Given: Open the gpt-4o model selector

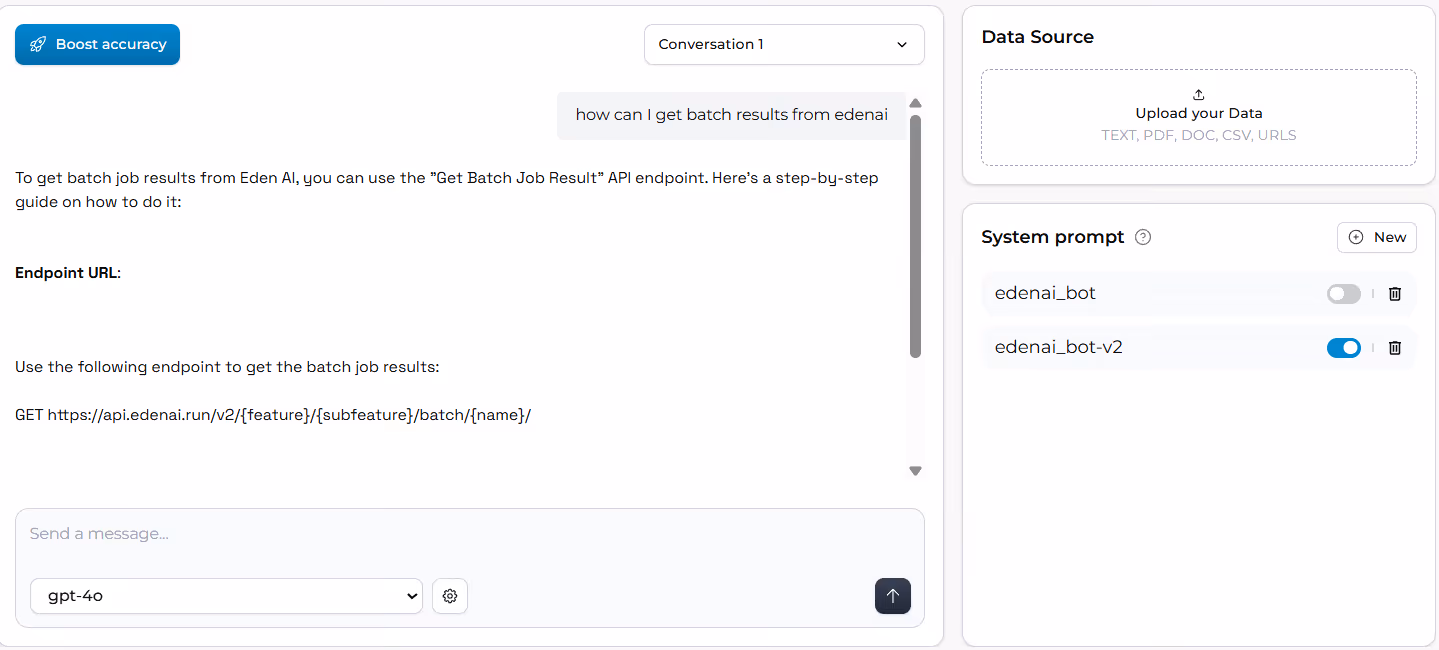Looking at the screenshot, I should pyautogui.click(x=226, y=596).
